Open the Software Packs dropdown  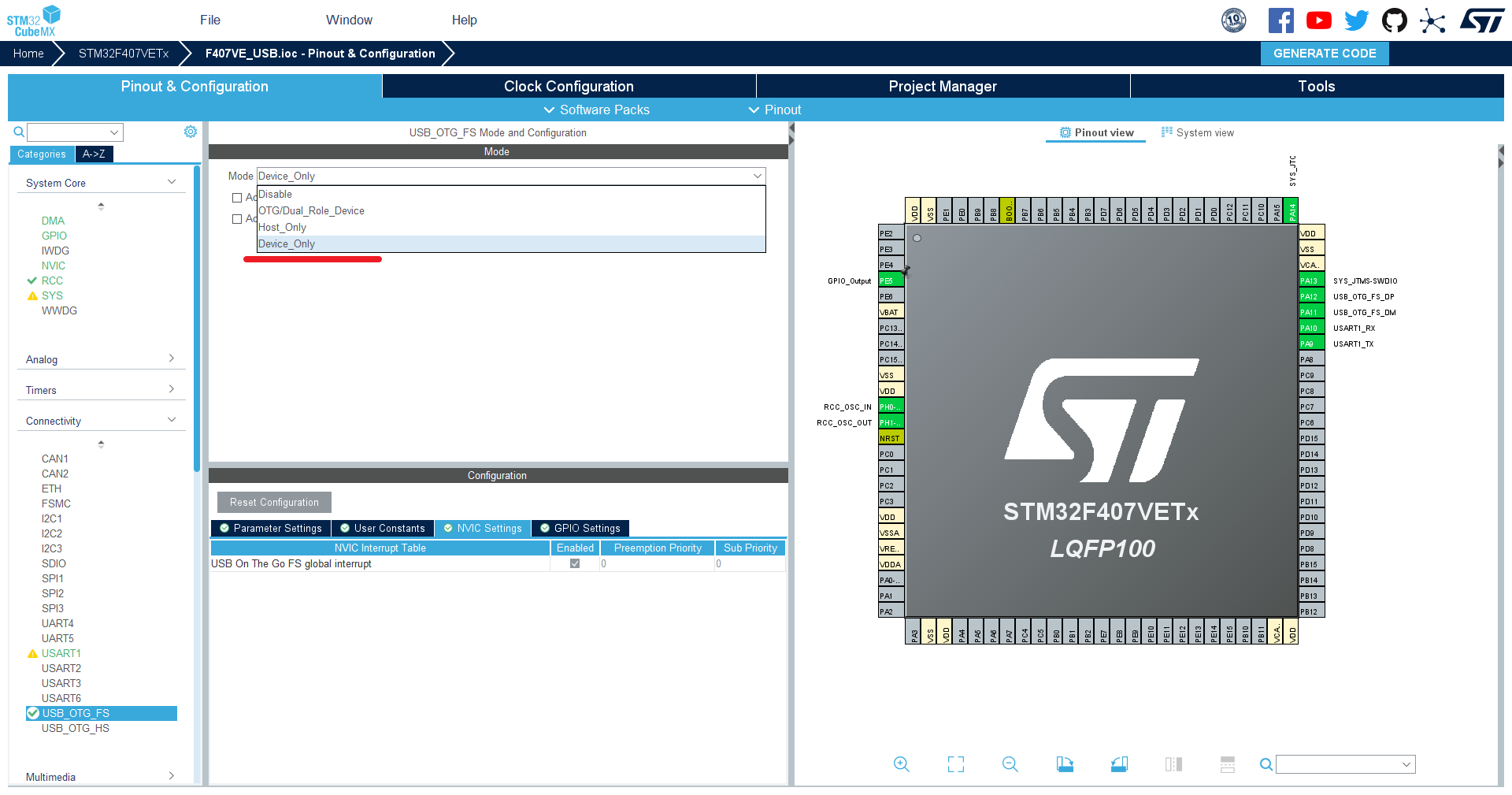click(597, 110)
